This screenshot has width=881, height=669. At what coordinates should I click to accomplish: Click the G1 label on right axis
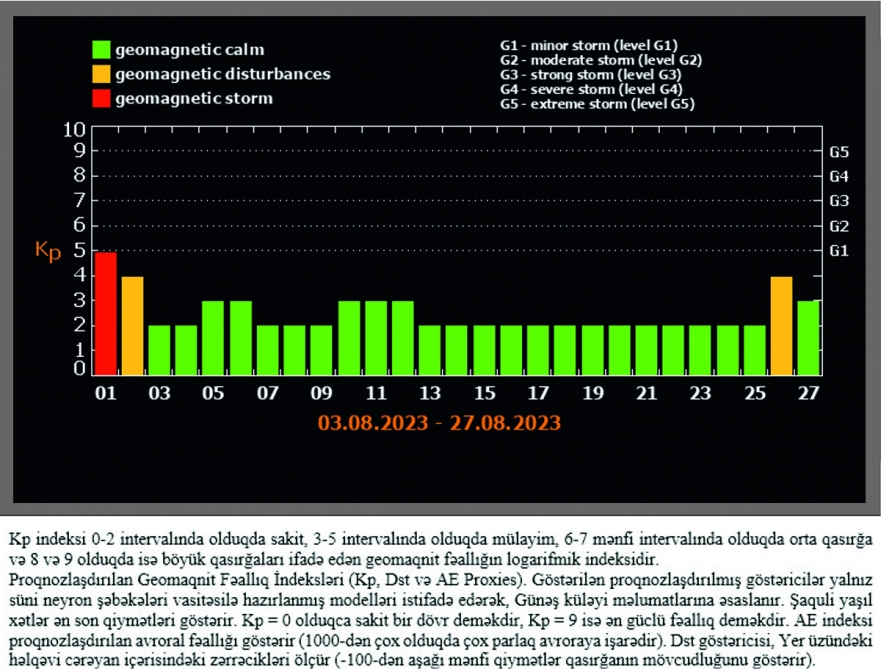pyautogui.click(x=839, y=251)
